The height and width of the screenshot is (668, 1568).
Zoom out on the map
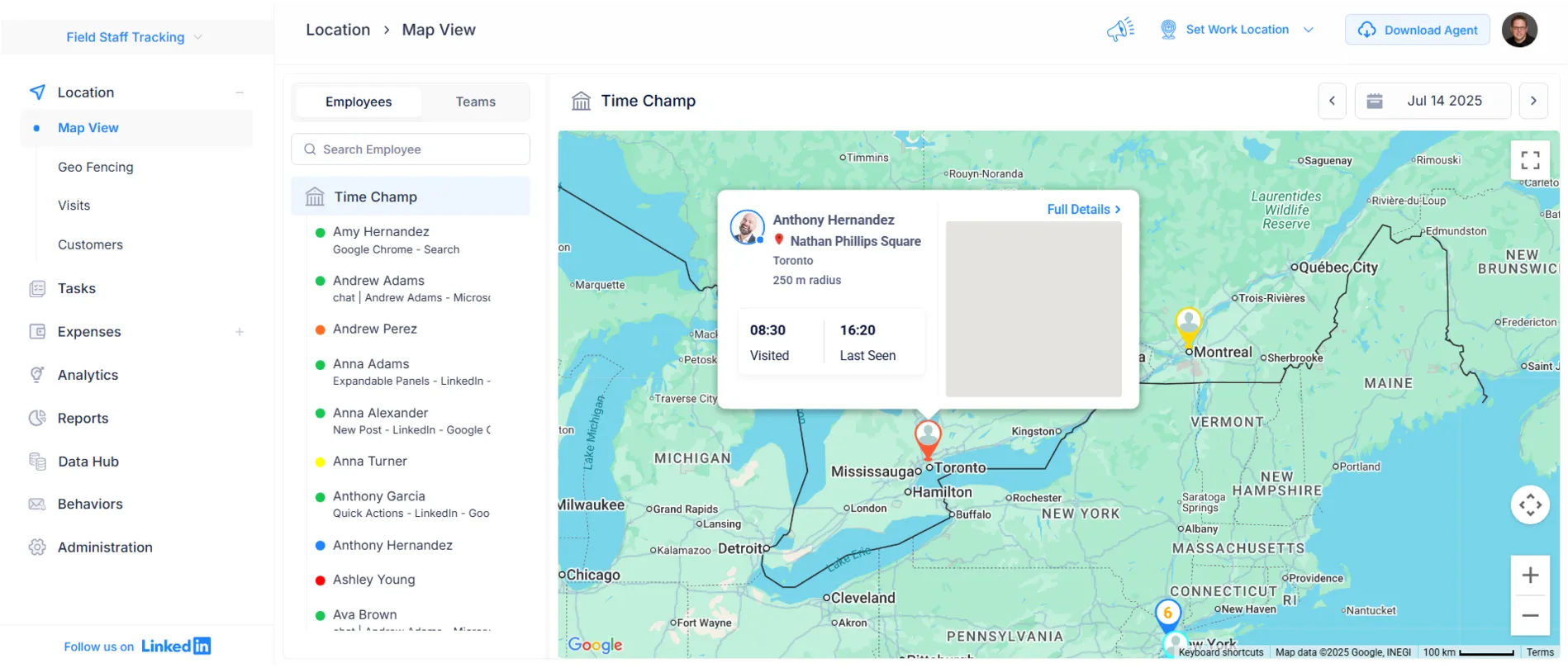click(1530, 615)
